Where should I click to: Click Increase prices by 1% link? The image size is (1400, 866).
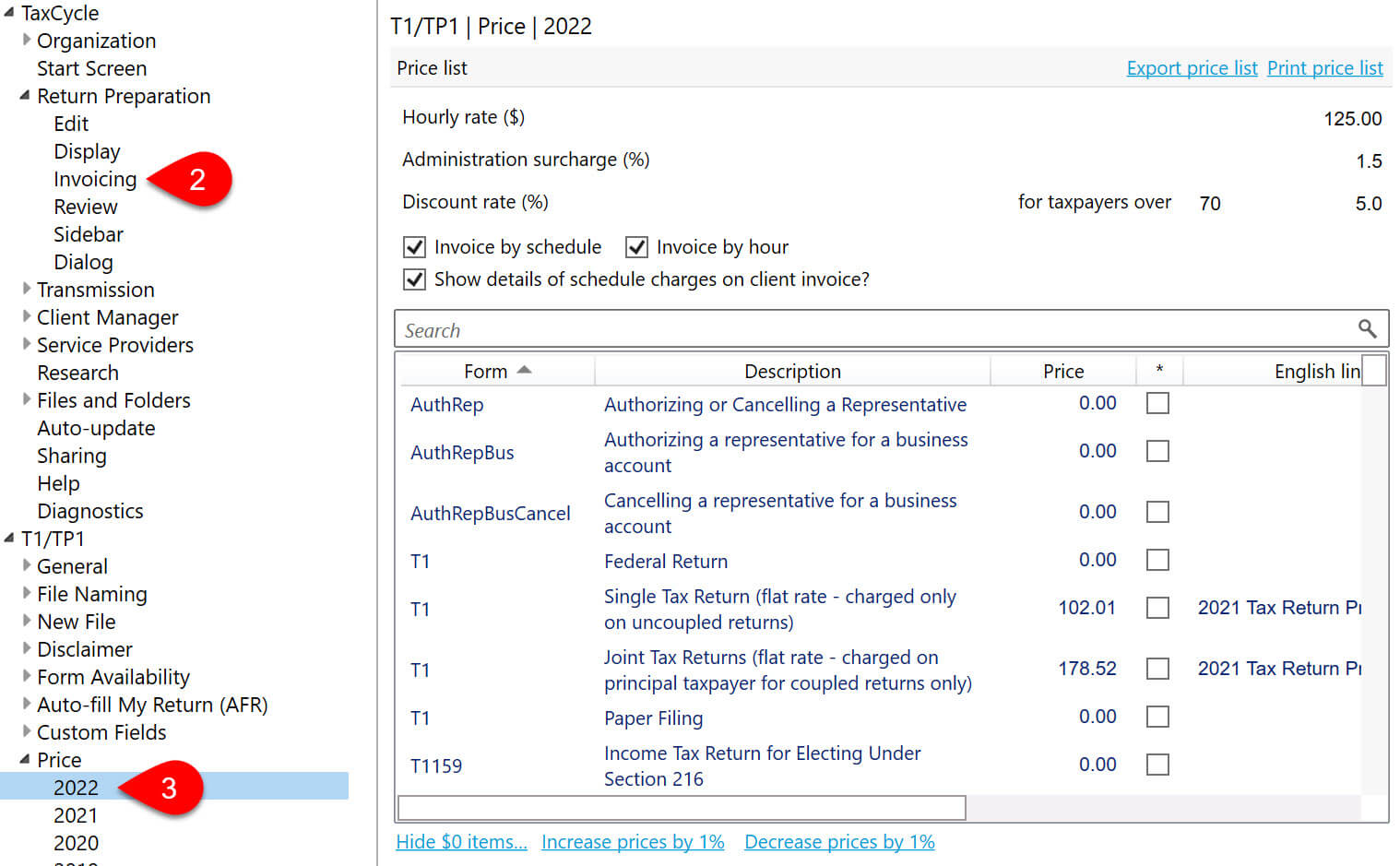pyautogui.click(x=633, y=841)
